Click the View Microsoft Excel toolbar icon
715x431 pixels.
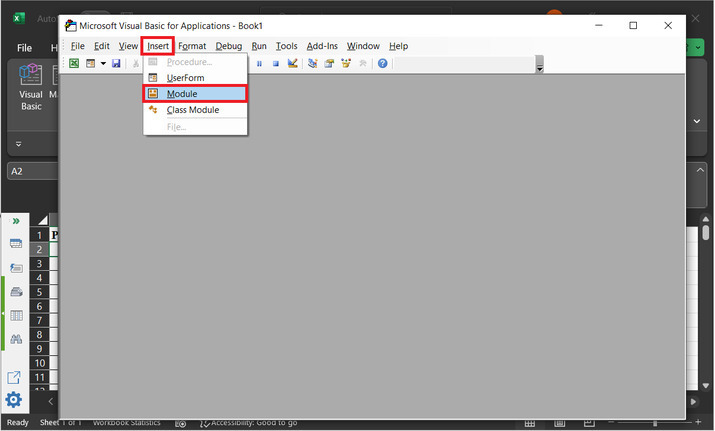click(74, 63)
